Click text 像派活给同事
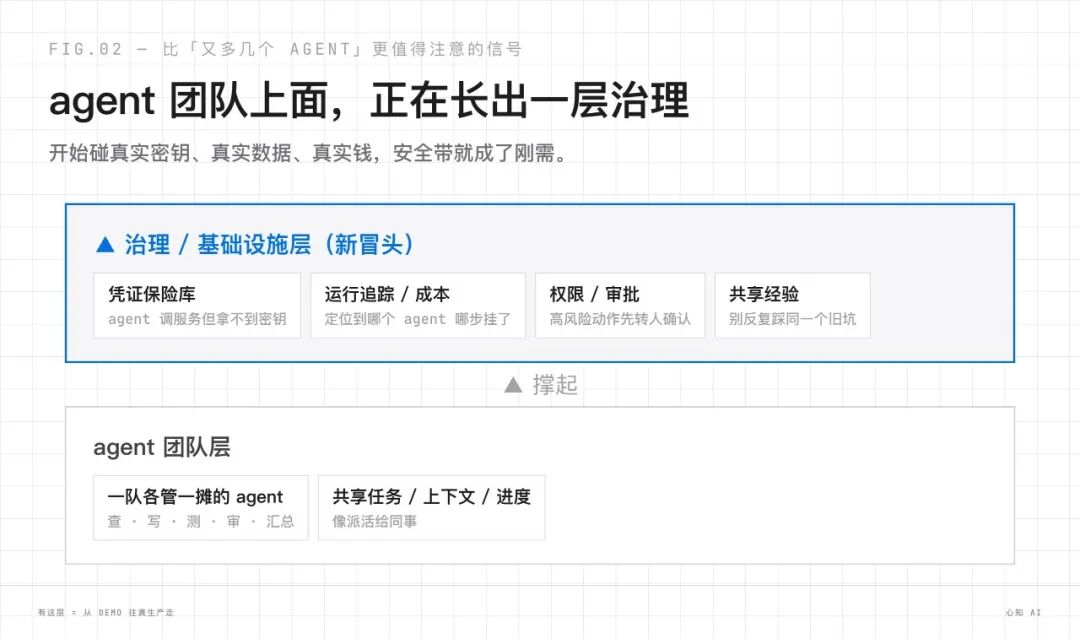This screenshot has width=1080, height=639. 375,521
